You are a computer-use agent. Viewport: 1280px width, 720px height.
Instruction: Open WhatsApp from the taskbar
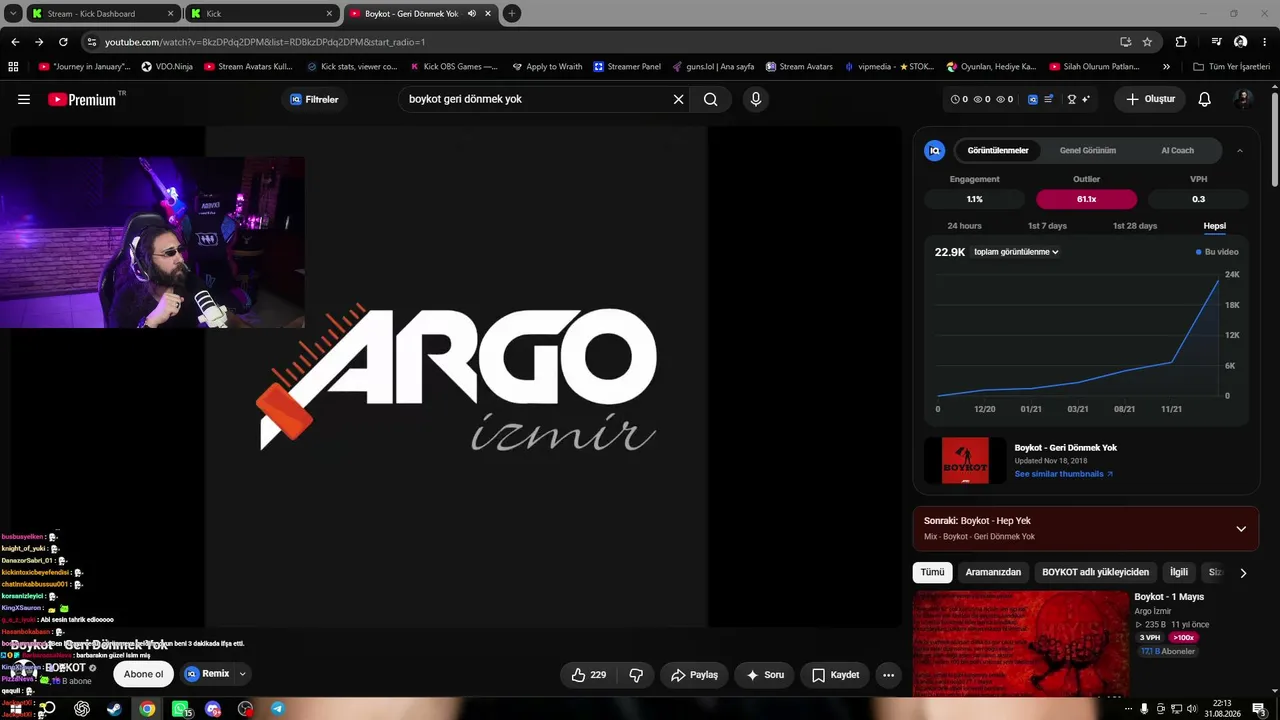tap(180, 709)
